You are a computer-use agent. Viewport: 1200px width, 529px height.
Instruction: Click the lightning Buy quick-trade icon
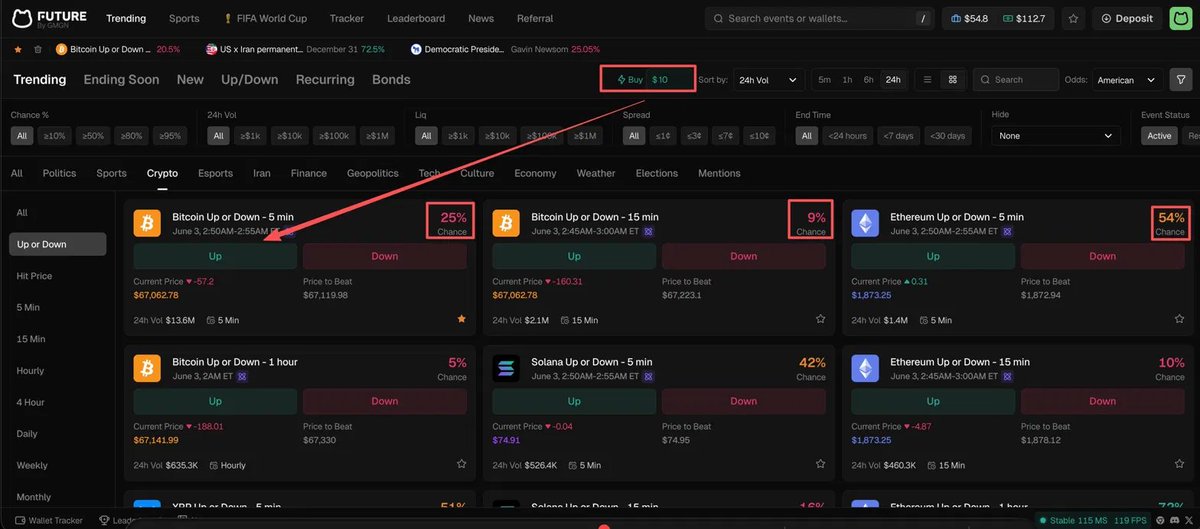tap(621, 79)
